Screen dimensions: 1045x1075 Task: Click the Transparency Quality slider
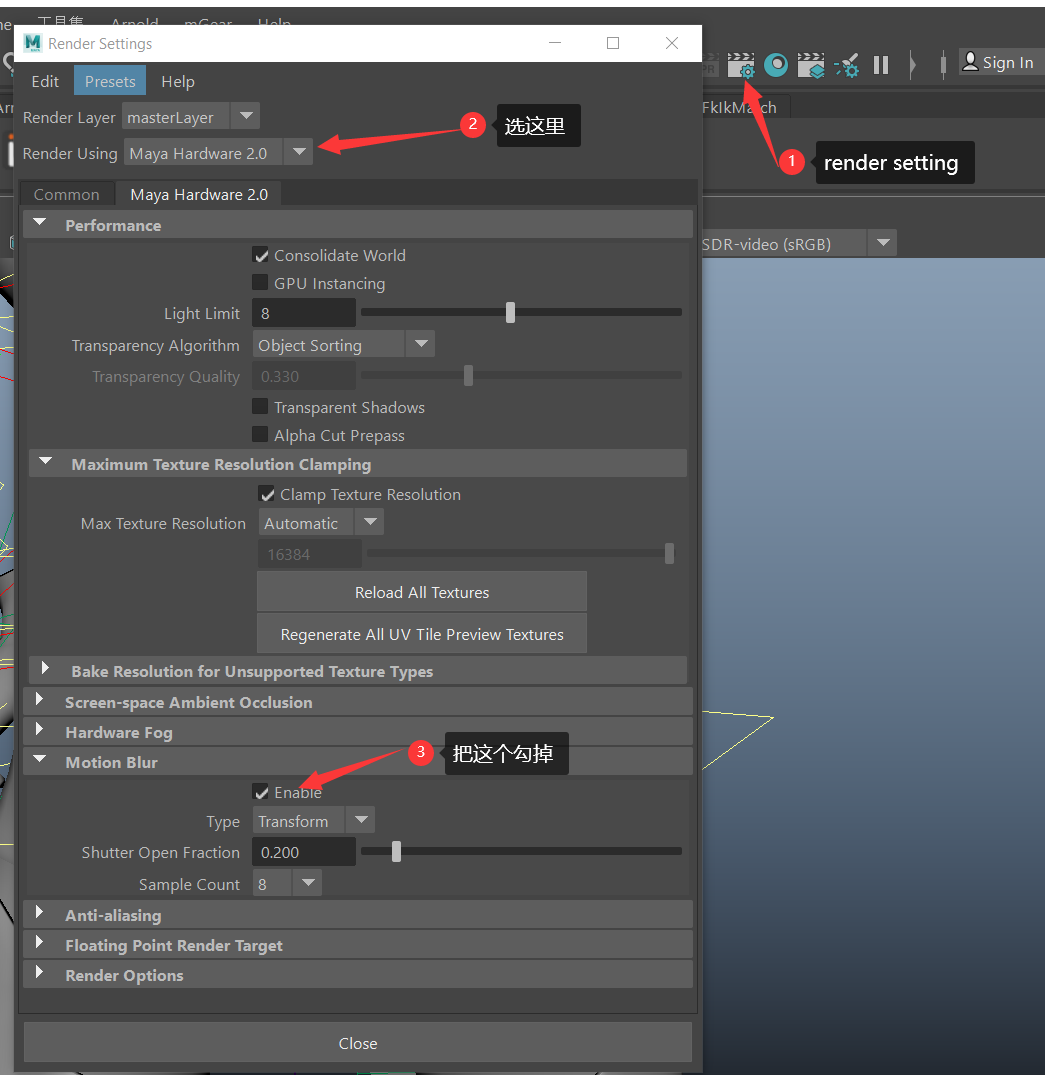coord(521,375)
